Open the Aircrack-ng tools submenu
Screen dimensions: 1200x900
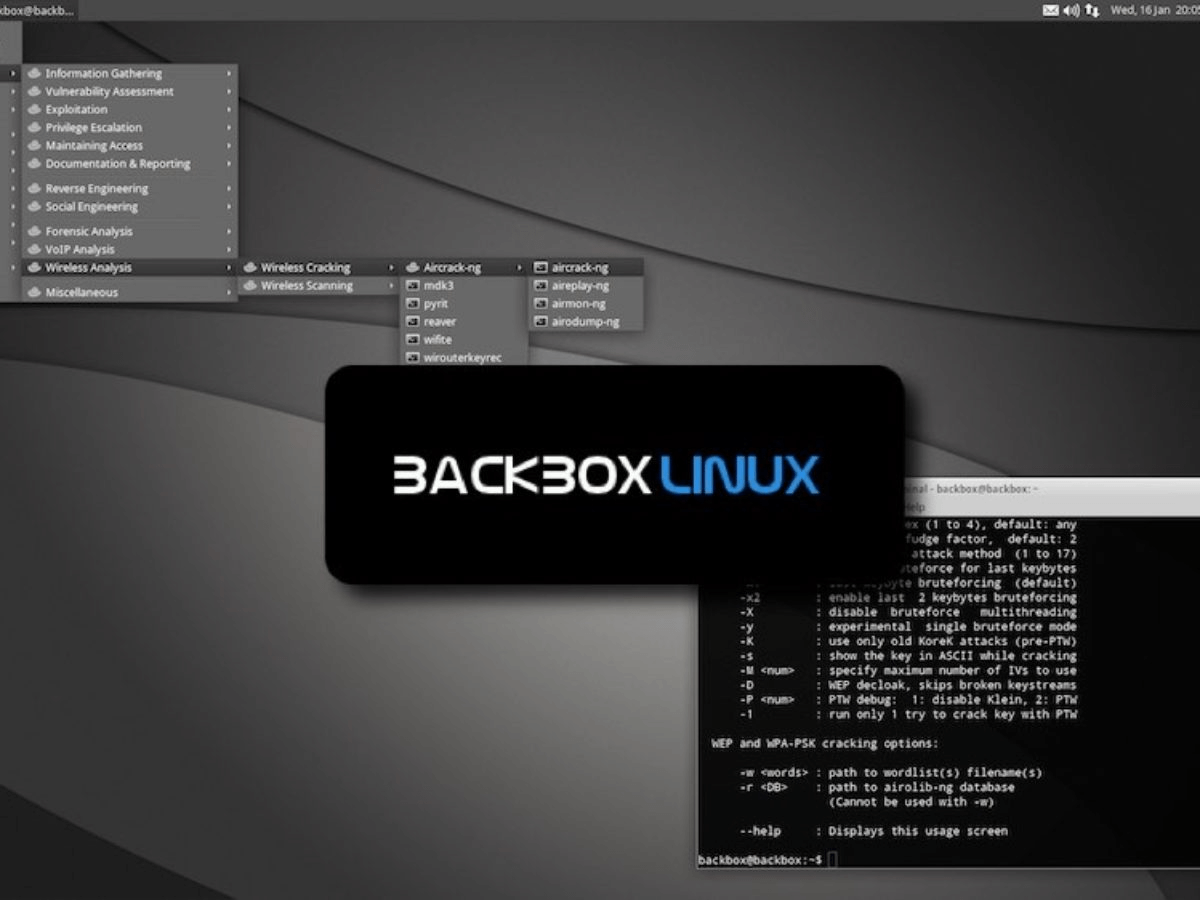tap(465, 267)
